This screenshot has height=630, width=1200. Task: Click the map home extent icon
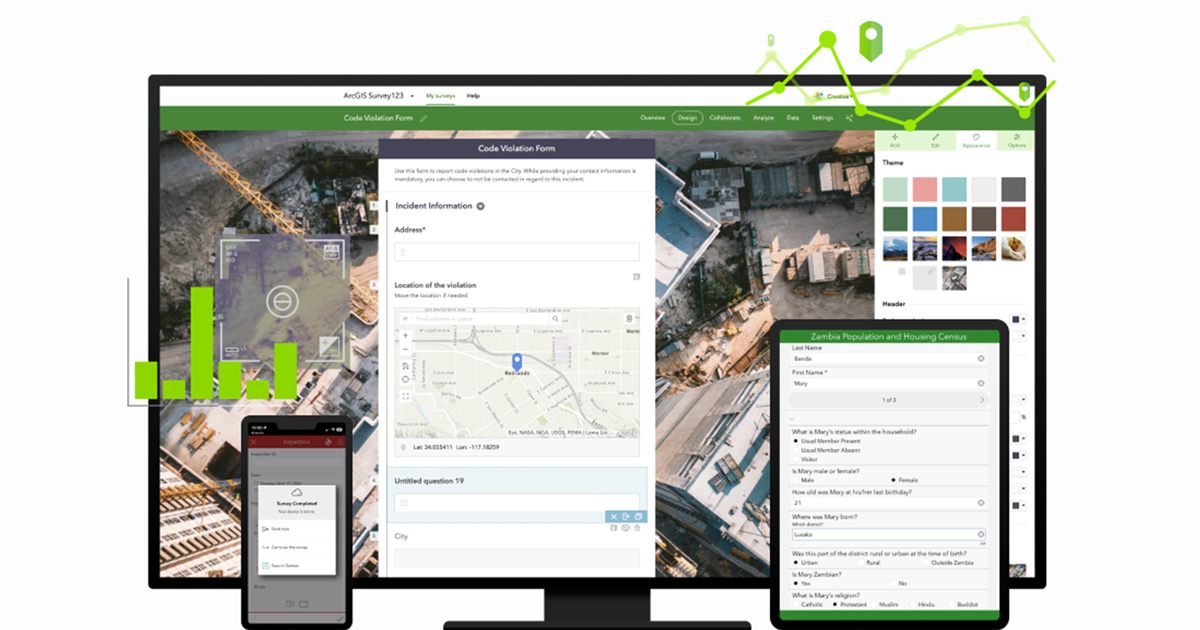coord(406,365)
